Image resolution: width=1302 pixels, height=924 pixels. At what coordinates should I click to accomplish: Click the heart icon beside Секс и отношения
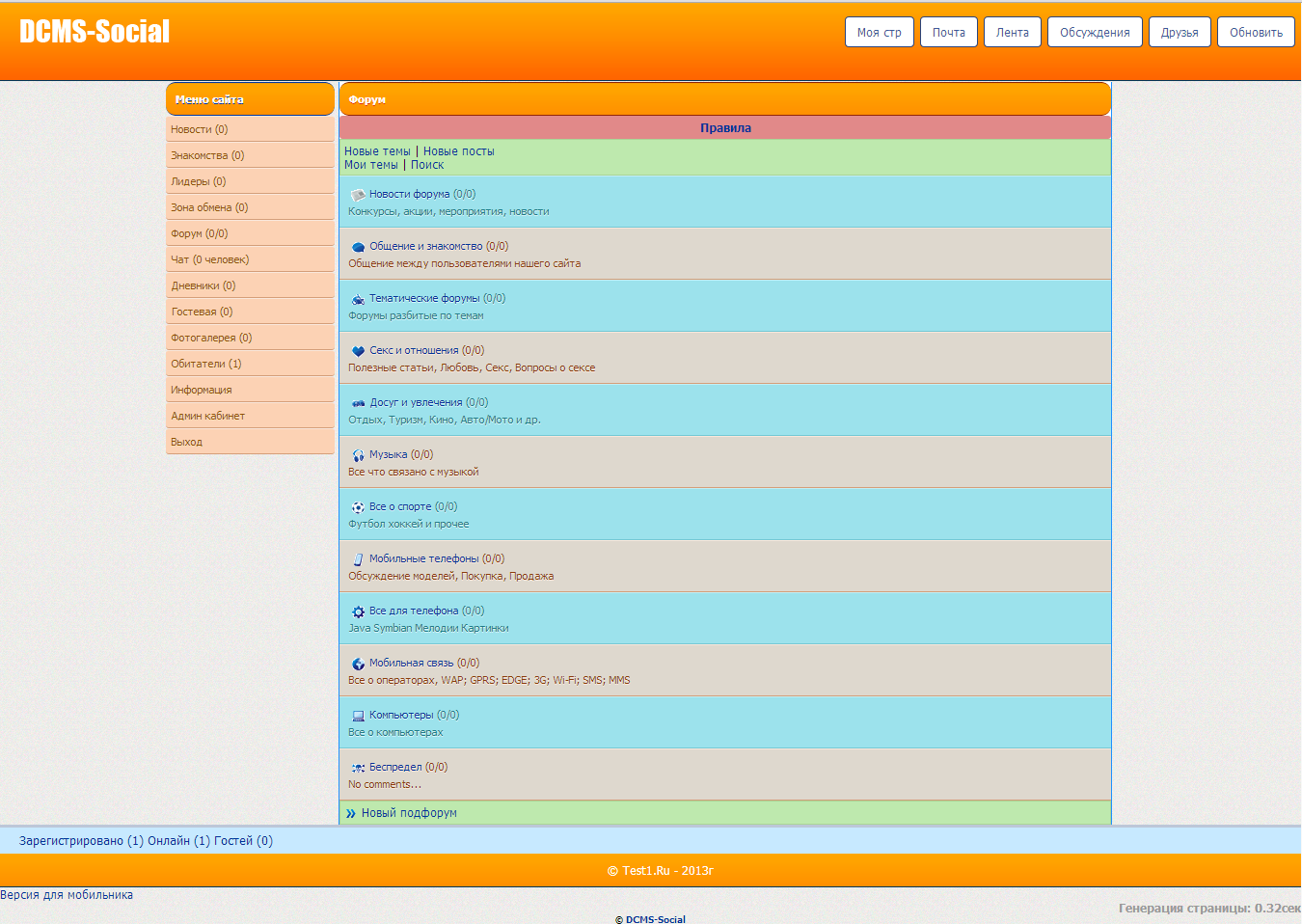pos(358,351)
